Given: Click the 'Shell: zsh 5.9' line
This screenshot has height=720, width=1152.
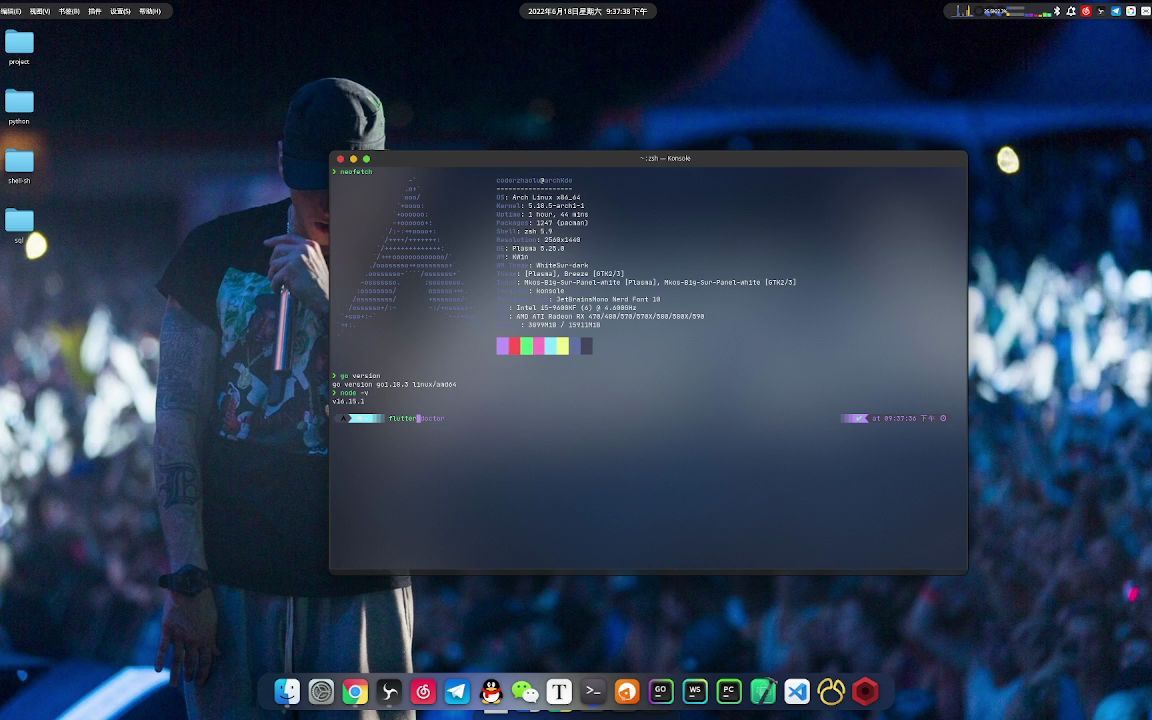Looking at the screenshot, I should pos(524,231).
